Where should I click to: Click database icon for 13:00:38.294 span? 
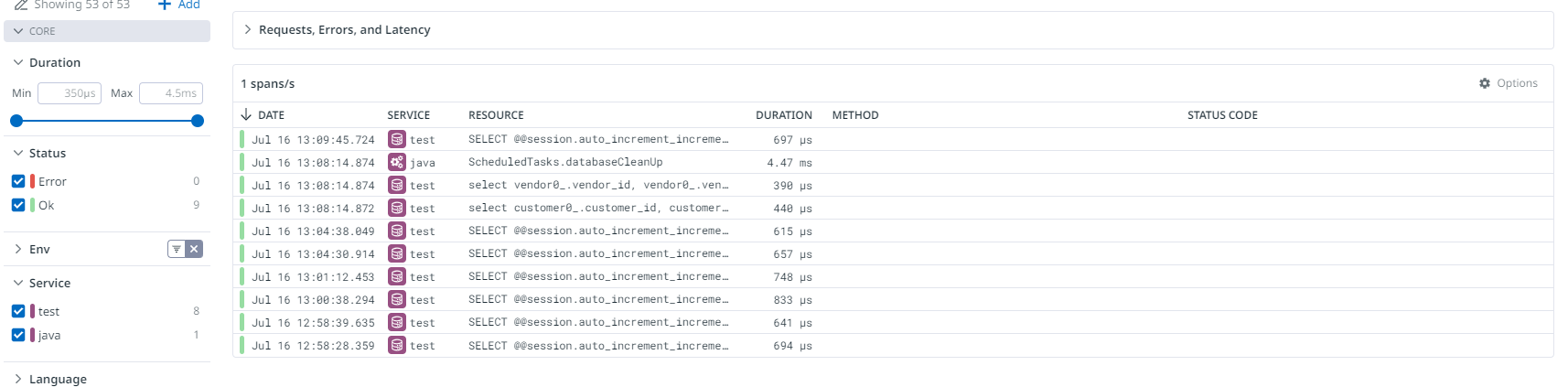[x=397, y=299]
